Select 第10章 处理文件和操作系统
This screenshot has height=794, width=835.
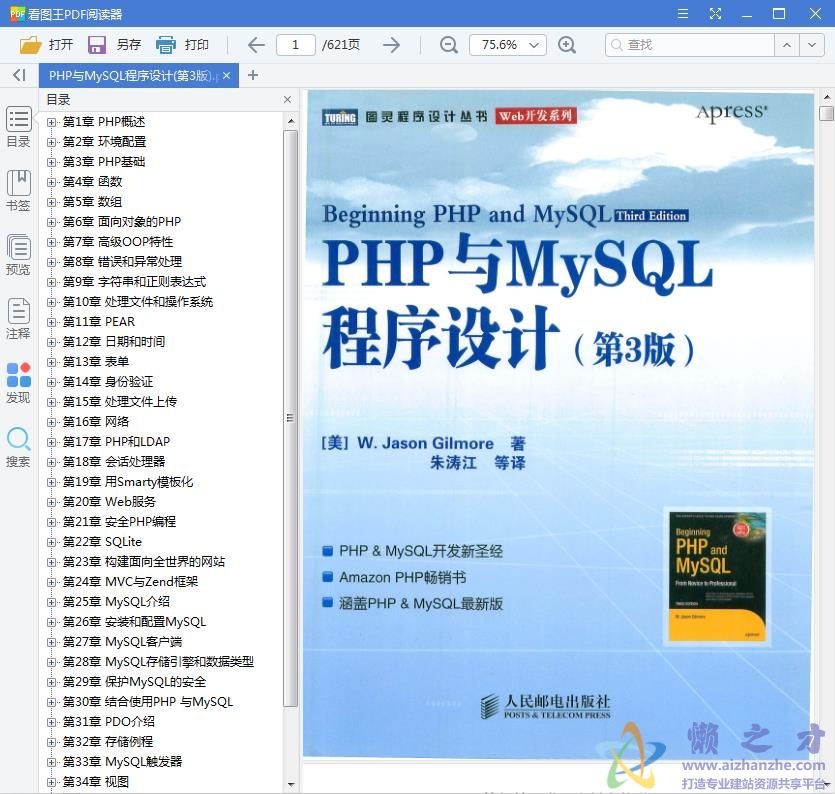[137, 302]
